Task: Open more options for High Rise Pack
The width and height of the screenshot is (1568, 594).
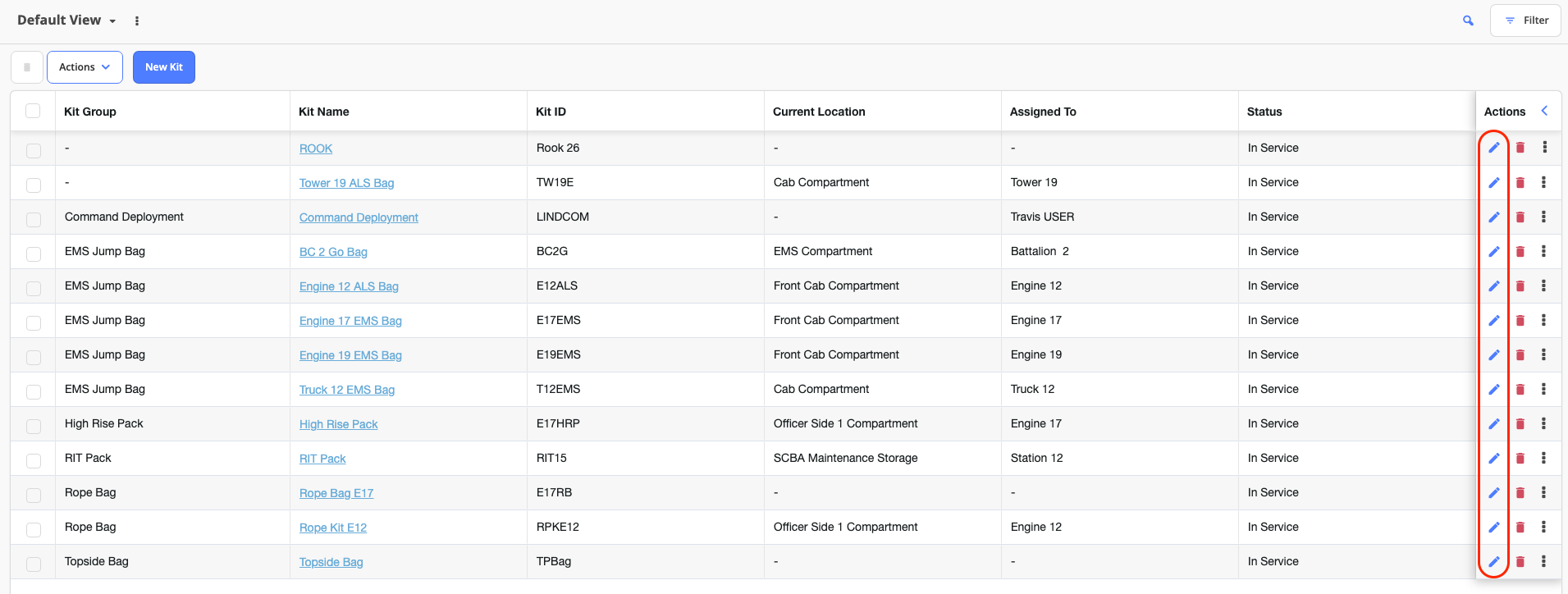Action: pos(1543,423)
